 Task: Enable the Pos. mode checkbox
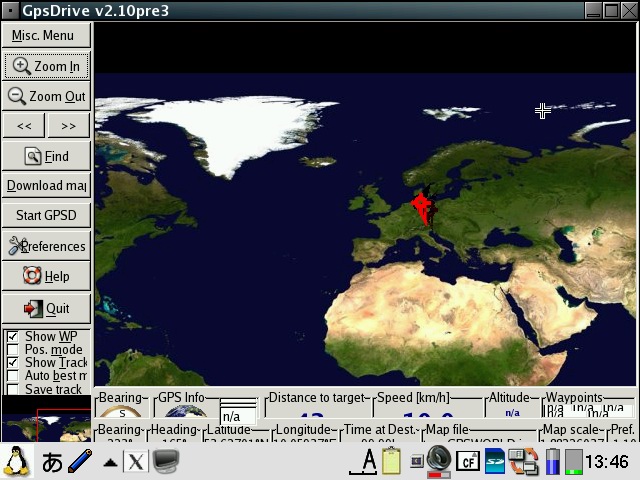point(13,350)
